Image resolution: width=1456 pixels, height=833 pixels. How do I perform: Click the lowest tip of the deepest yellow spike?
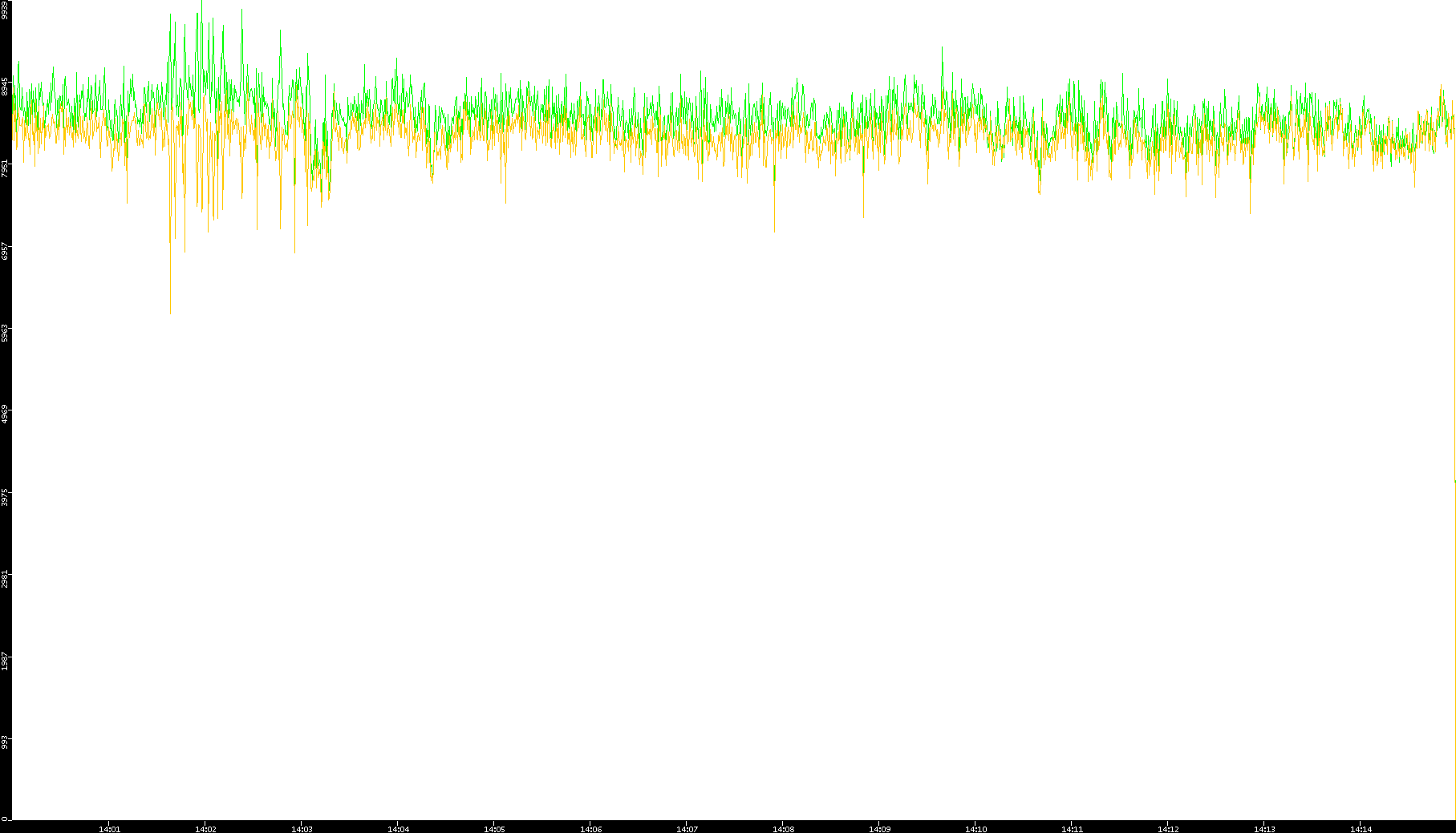tap(170, 312)
